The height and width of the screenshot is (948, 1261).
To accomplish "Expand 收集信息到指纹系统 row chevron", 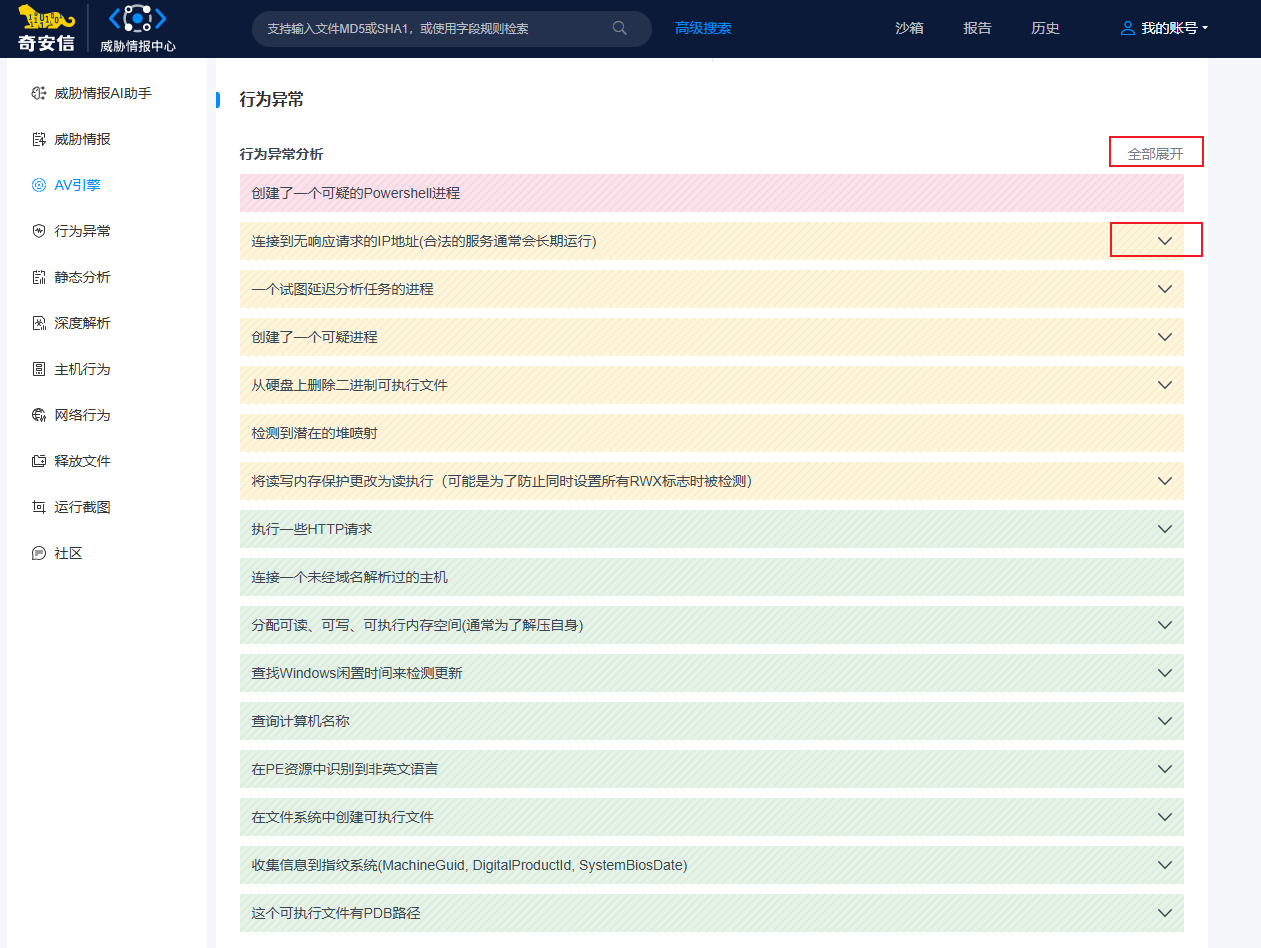I will click(1164, 865).
